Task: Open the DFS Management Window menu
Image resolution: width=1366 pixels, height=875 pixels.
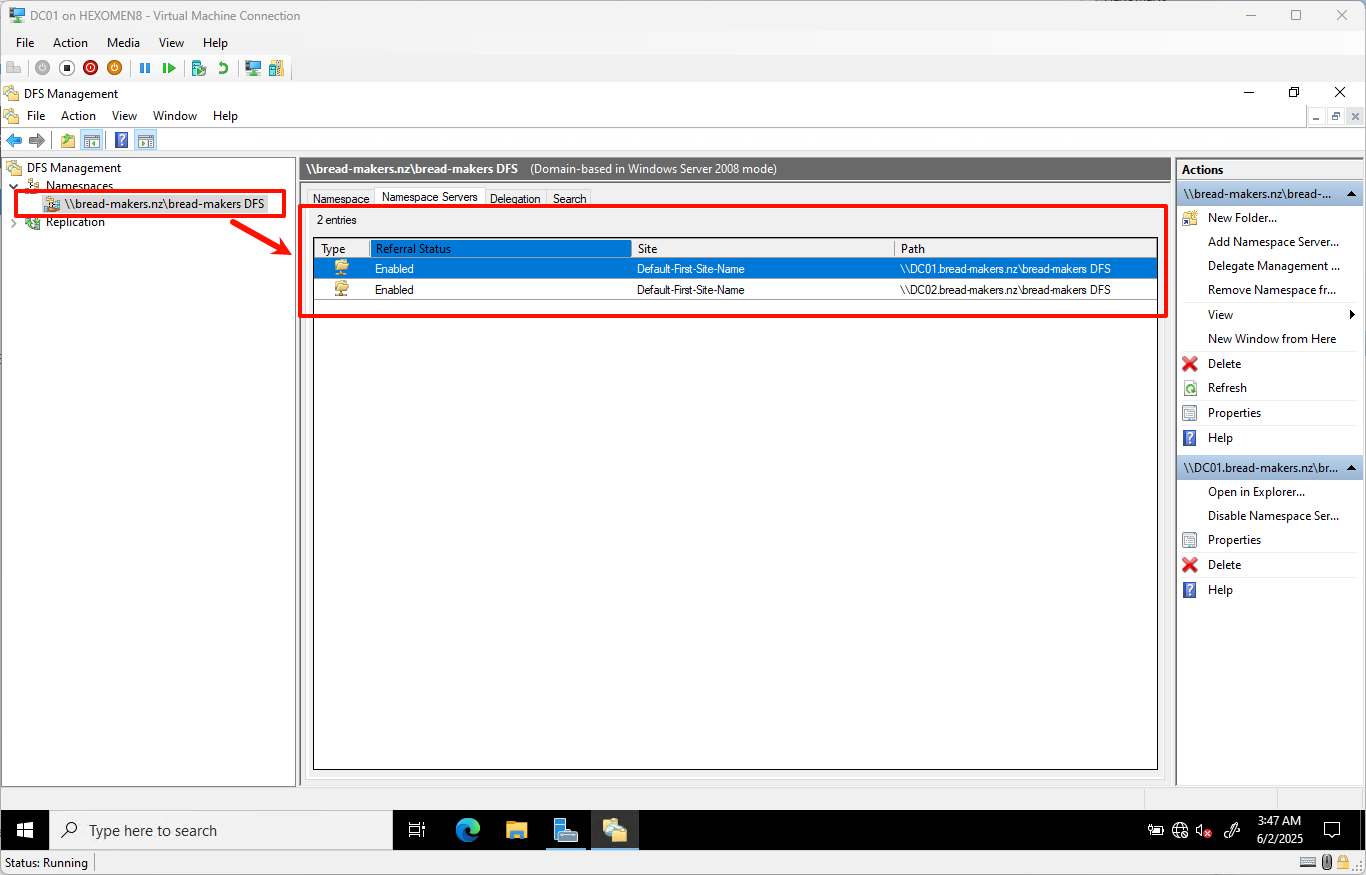Action: (175, 116)
